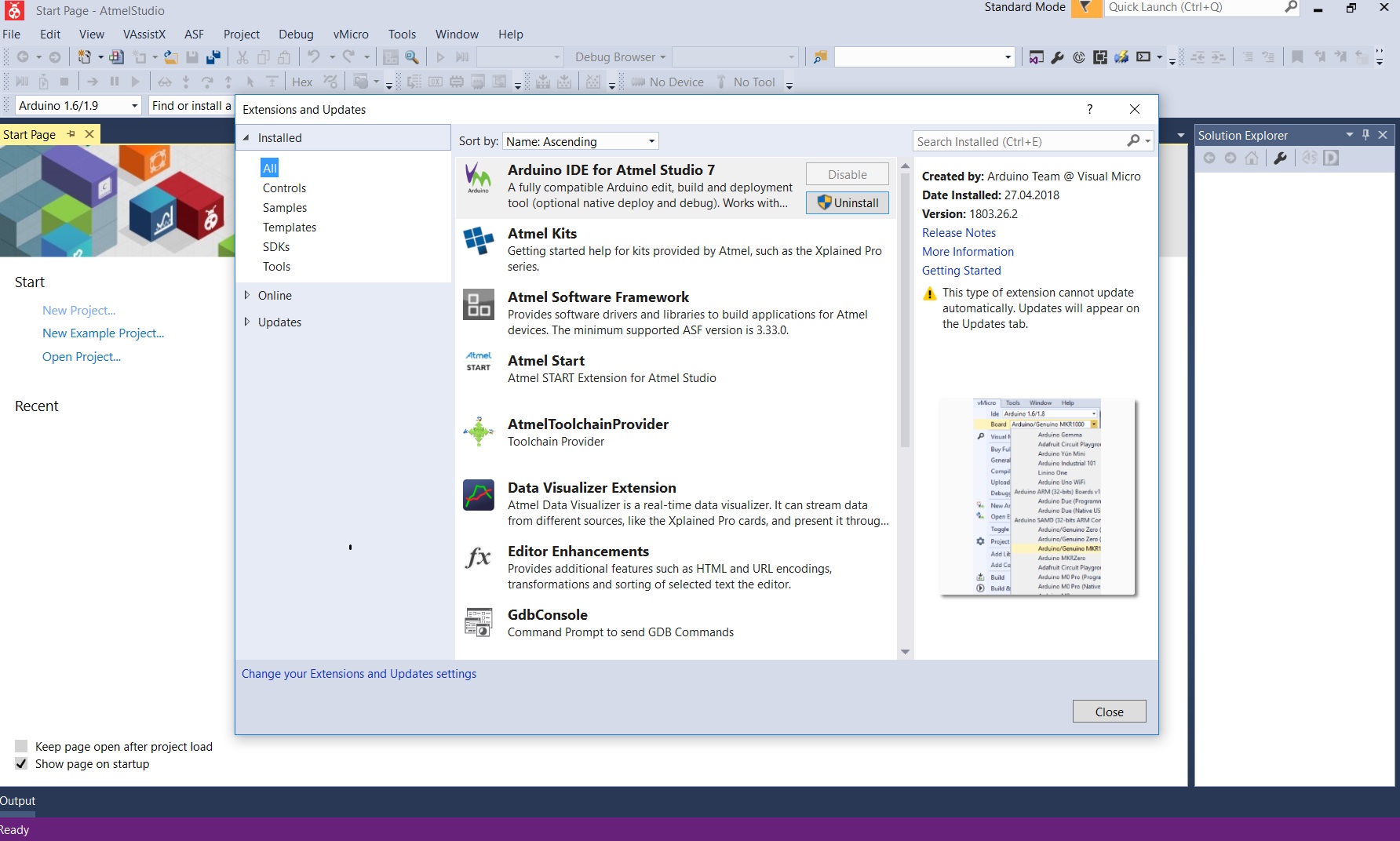
Task: Toggle Keep page open after project load
Action: pos(21,746)
